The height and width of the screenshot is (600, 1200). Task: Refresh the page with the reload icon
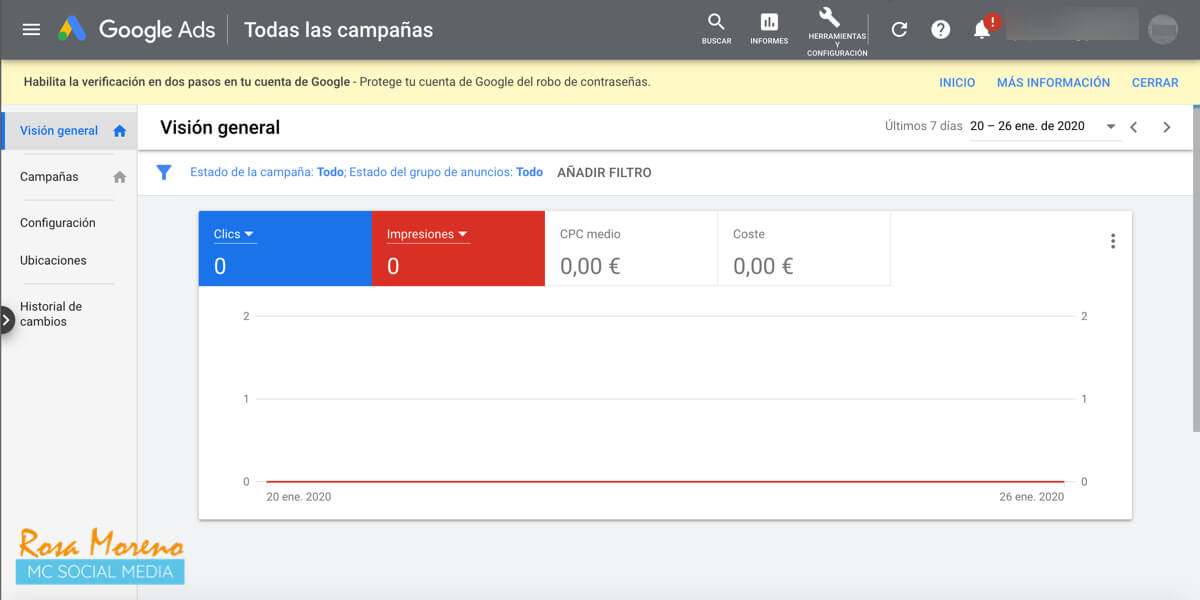(899, 29)
